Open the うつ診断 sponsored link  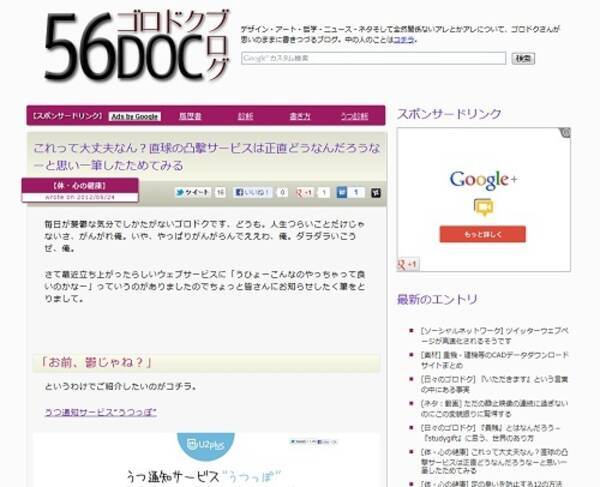click(x=354, y=116)
